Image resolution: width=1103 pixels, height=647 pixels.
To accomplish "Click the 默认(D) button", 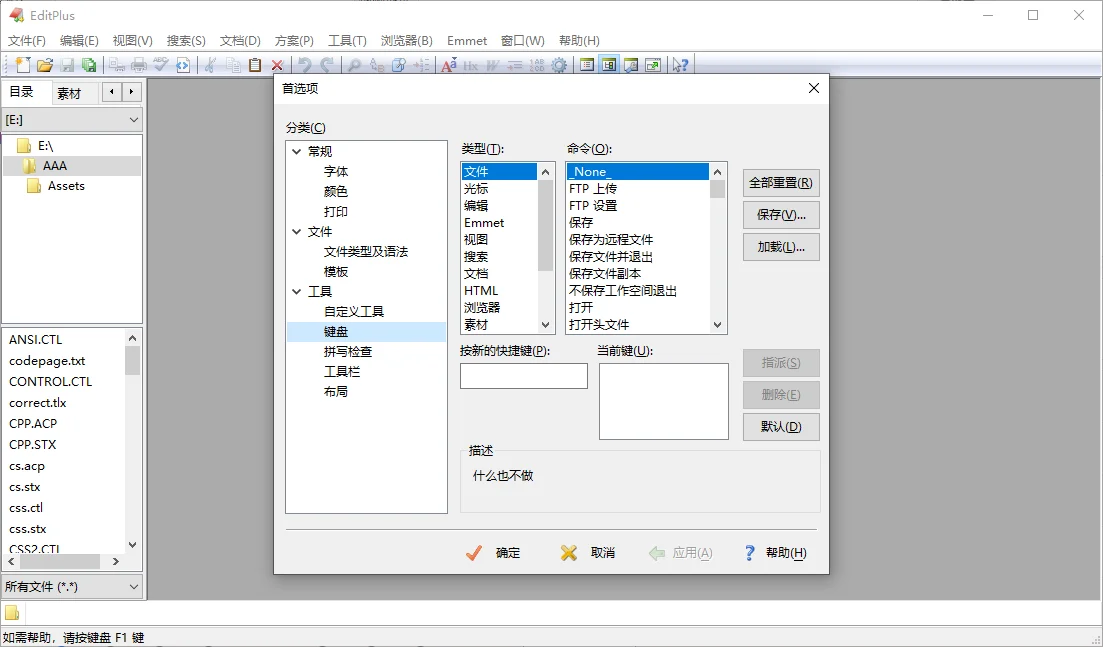I will [x=781, y=427].
